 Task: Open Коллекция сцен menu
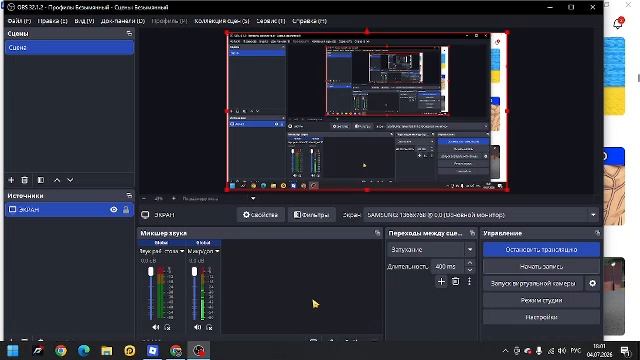pyautogui.click(x=222, y=21)
